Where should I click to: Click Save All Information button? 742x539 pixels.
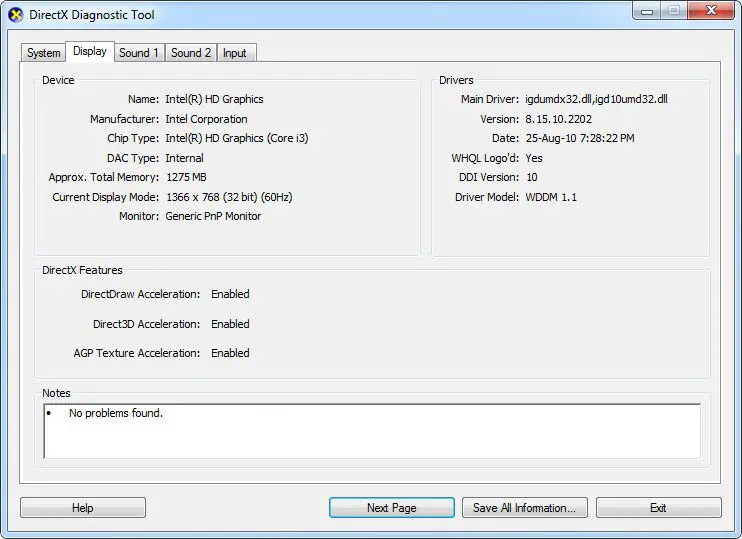pyautogui.click(x=525, y=508)
